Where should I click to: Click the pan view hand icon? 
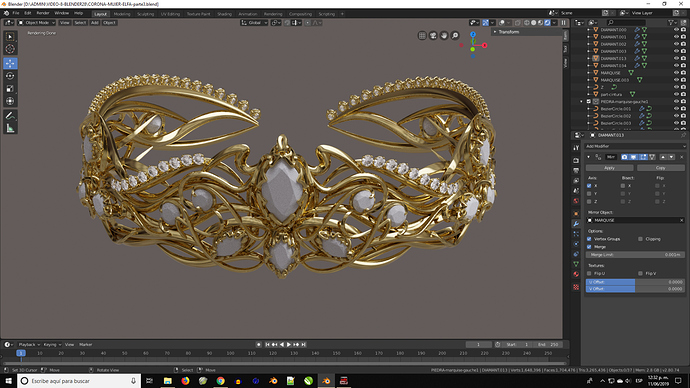(x=444, y=36)
